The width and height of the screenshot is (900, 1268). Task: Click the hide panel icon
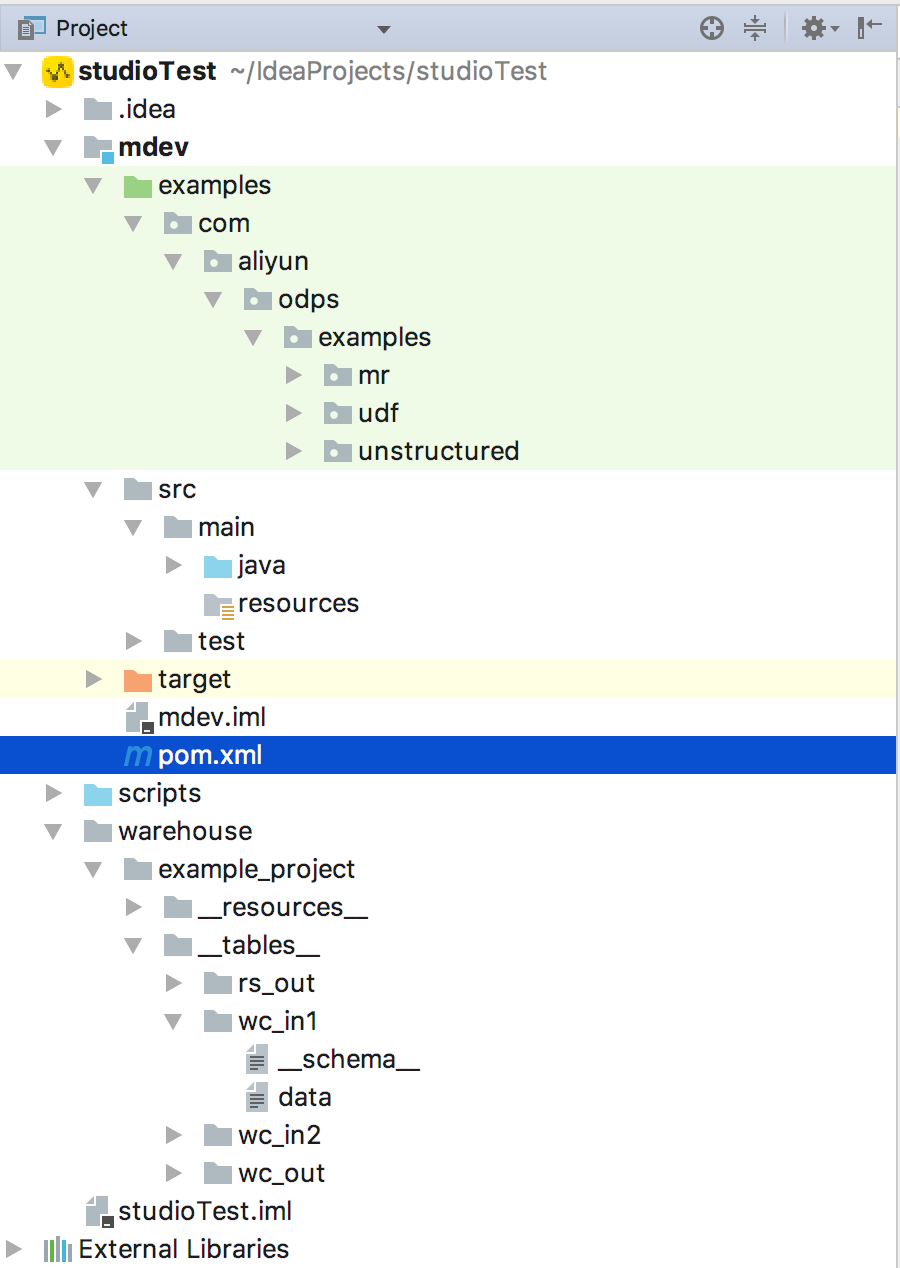870,28
